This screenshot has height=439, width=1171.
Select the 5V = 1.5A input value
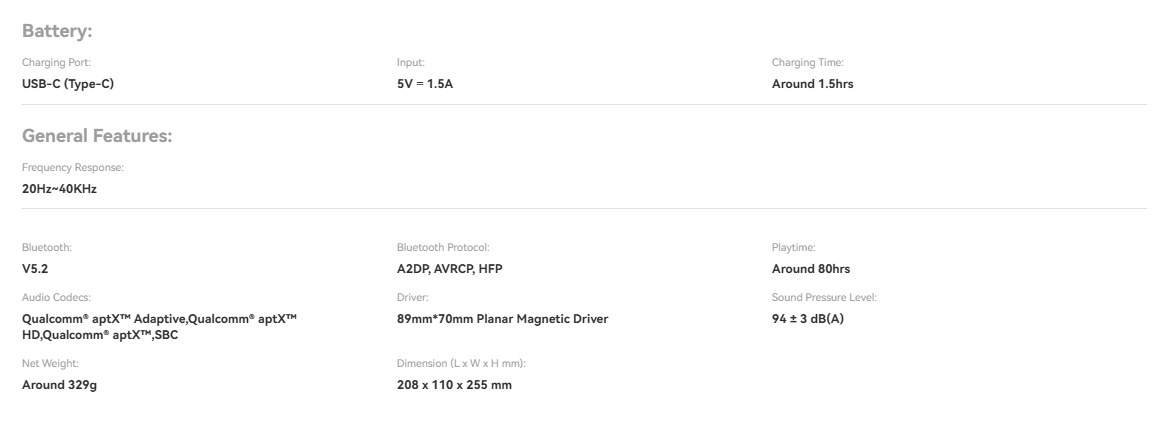tap(425, 84)
